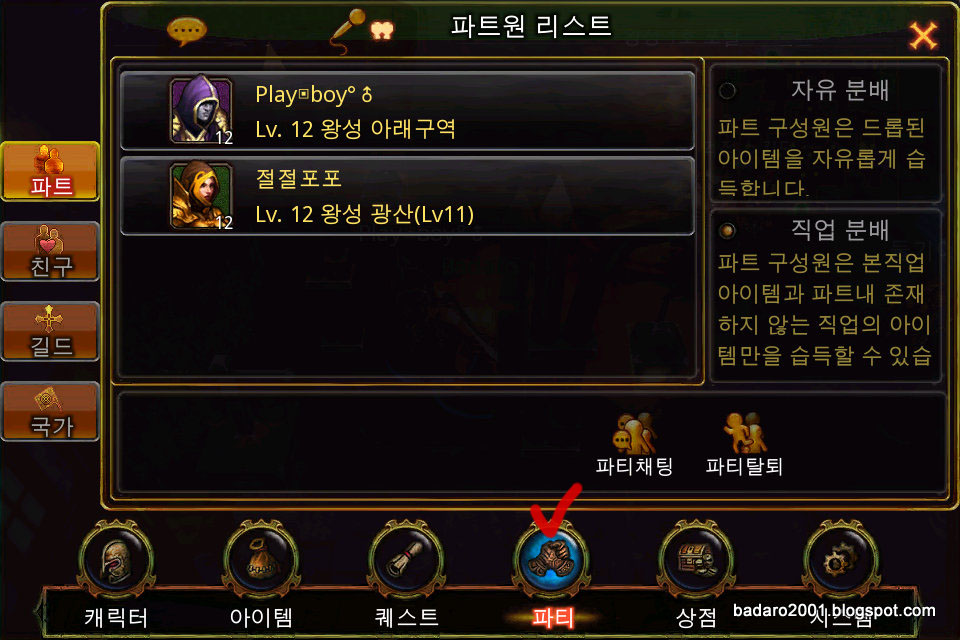Open the 시스템 gear icon

841,559
